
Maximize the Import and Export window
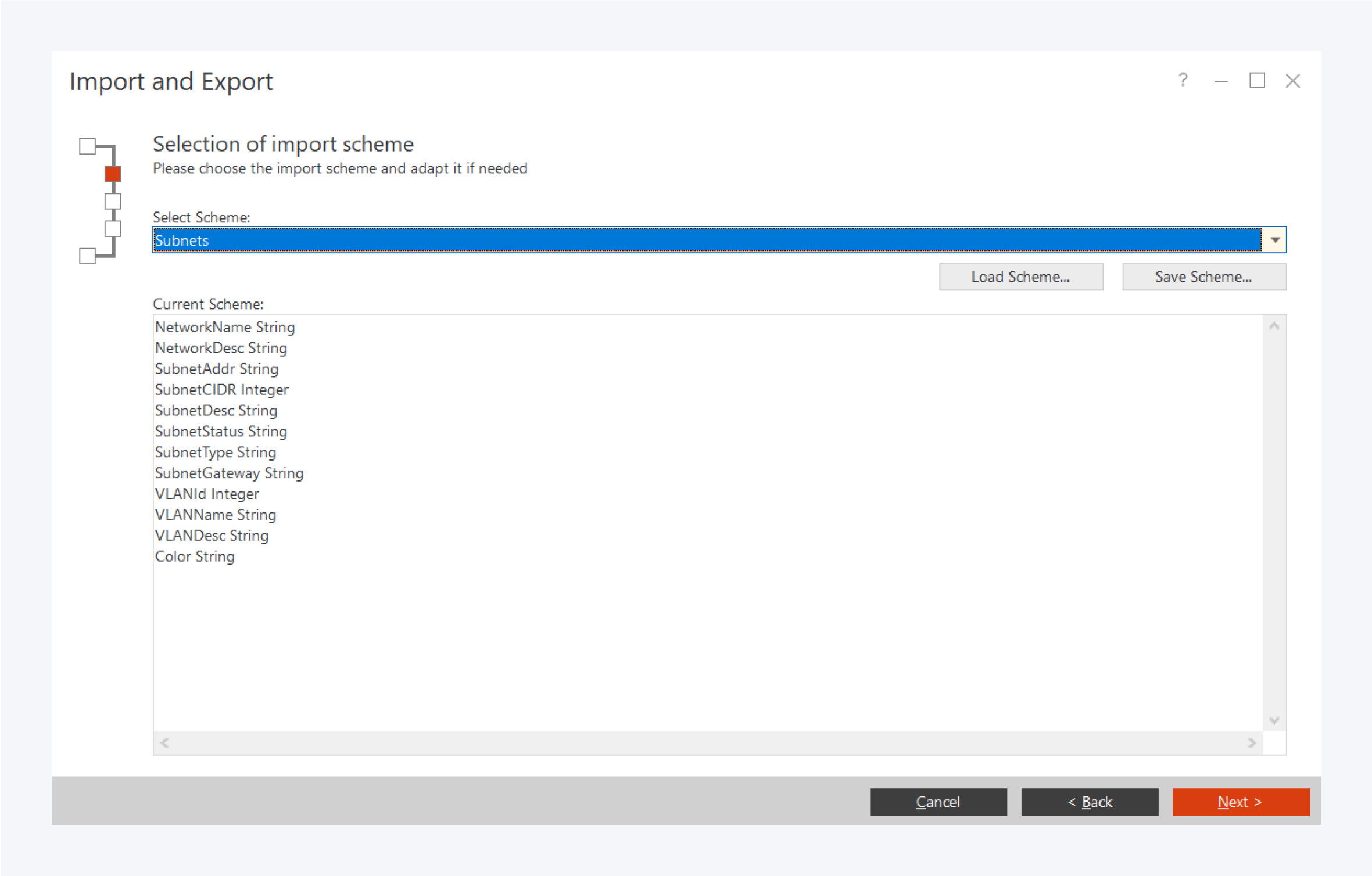click(x=1257, y=80)
